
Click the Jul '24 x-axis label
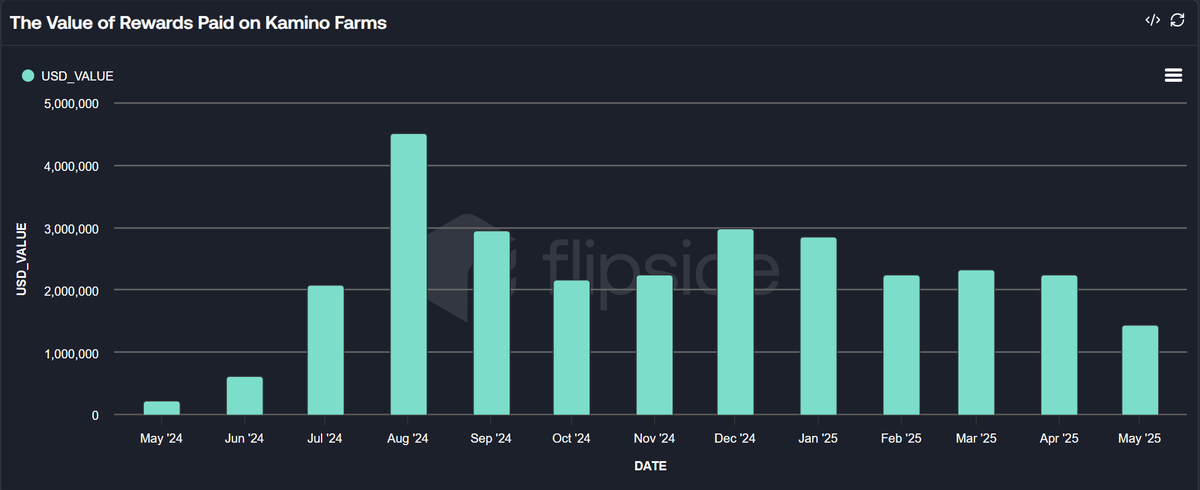point(326,439)
